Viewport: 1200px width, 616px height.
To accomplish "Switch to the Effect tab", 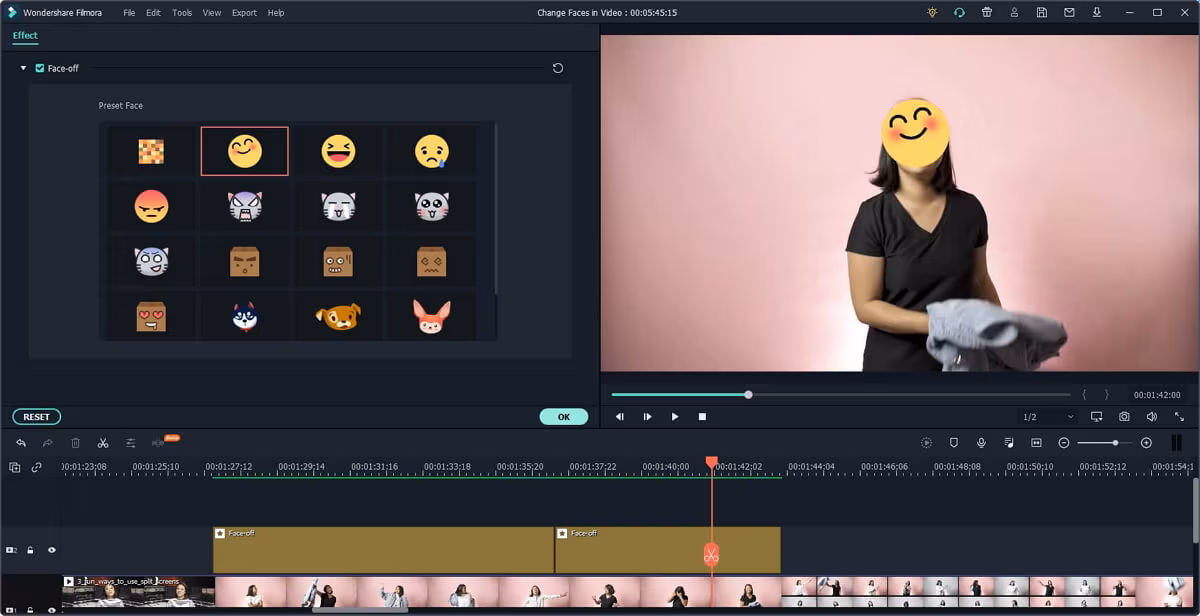I will tap(25, 35).
